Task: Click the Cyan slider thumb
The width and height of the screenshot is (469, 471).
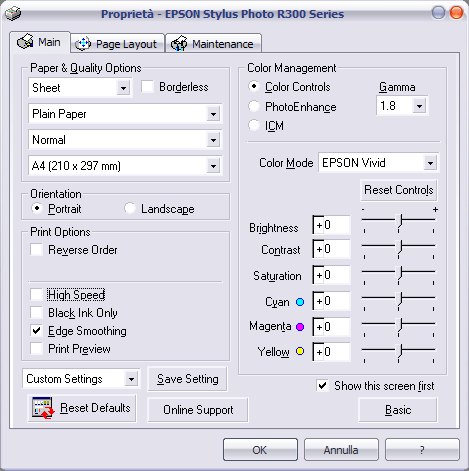Action: 399,300
